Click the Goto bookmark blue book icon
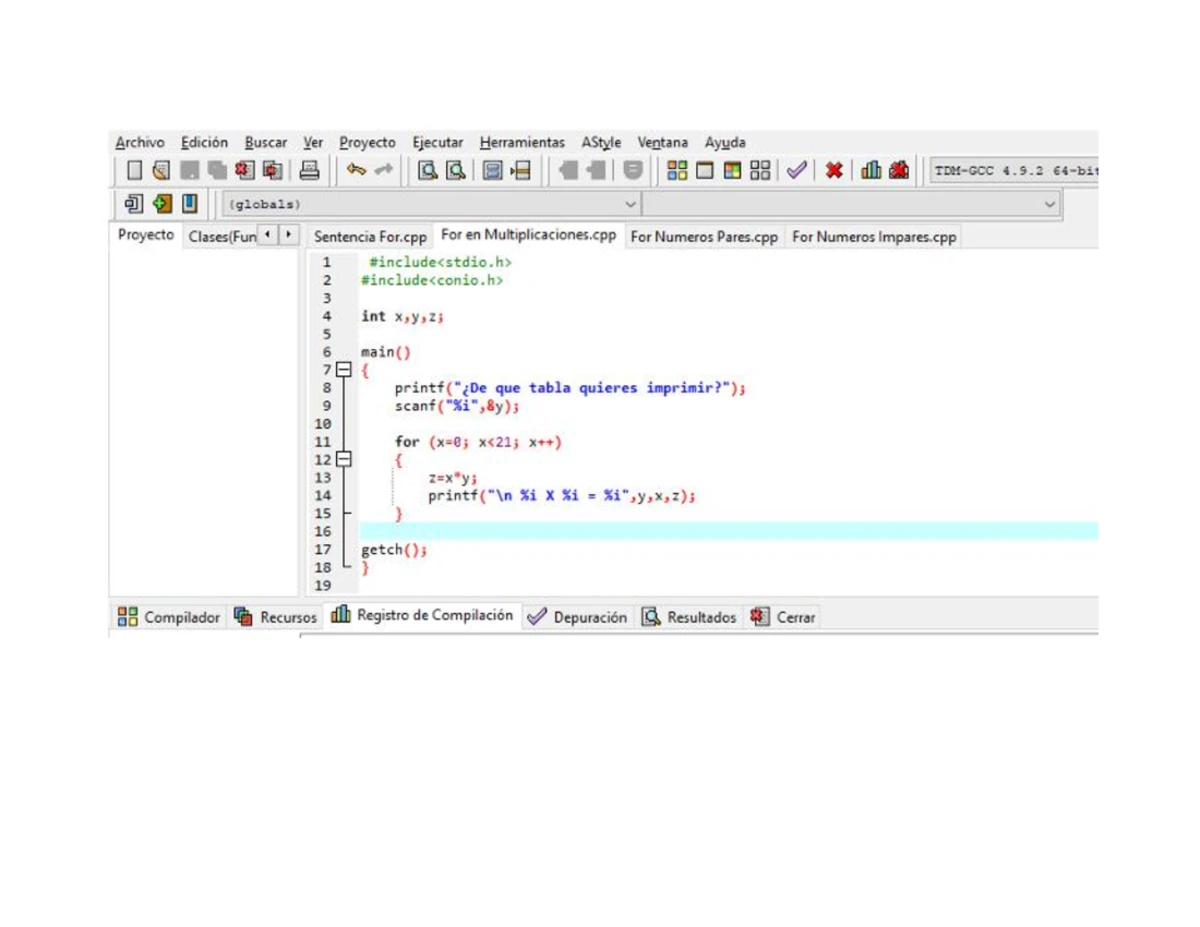1200x927 pixels. (x=189, y=204)
